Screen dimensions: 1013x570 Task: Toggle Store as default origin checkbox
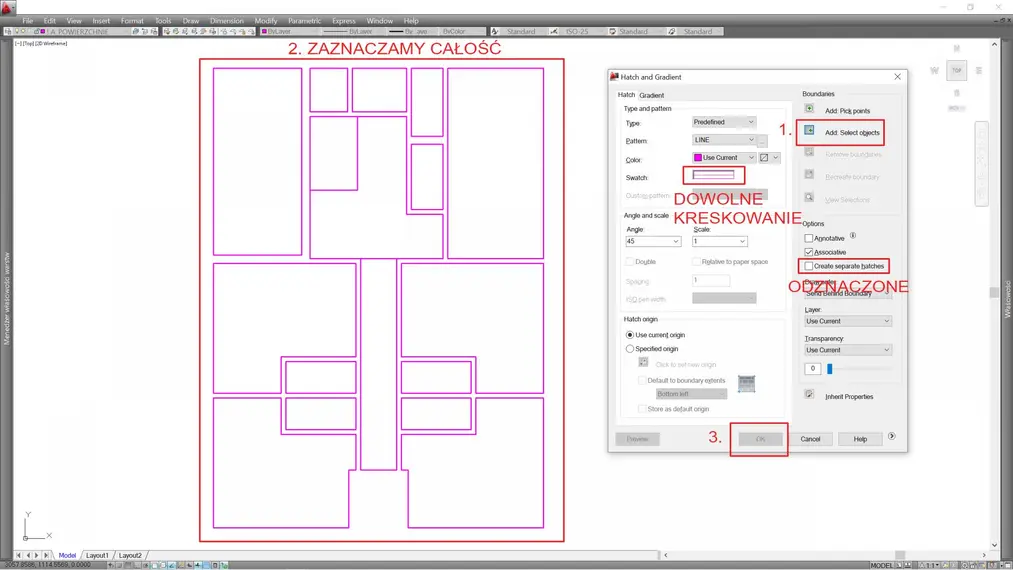pos(642,408)
